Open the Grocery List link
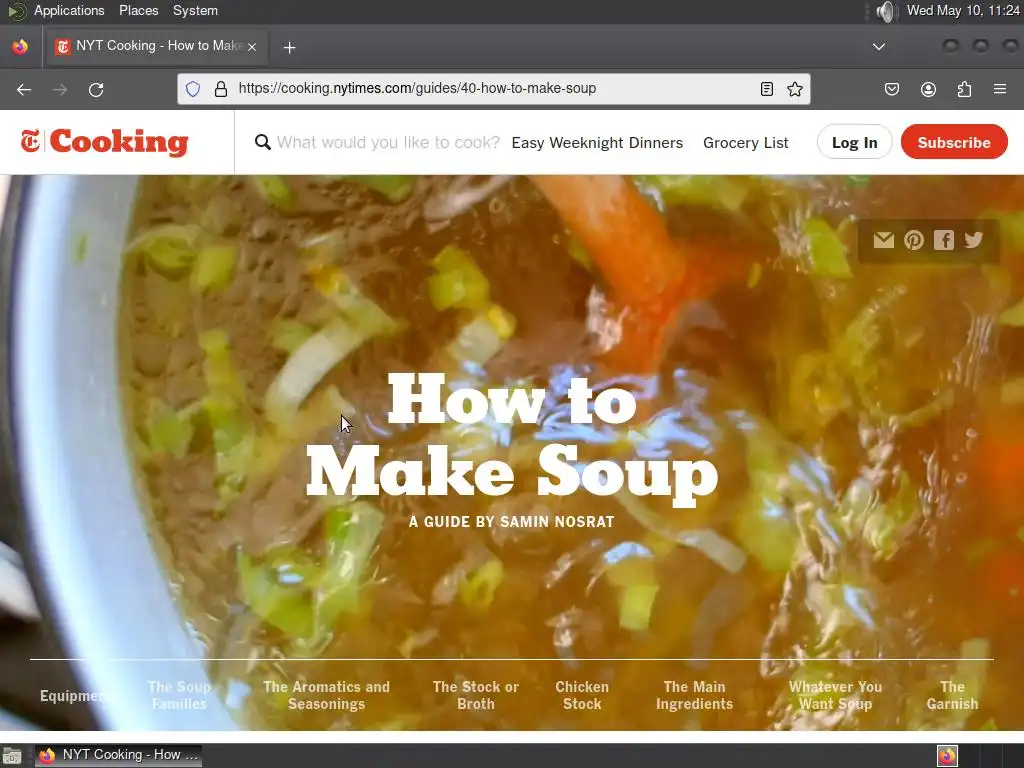The image size is (1024, 768). coord(746,142)
